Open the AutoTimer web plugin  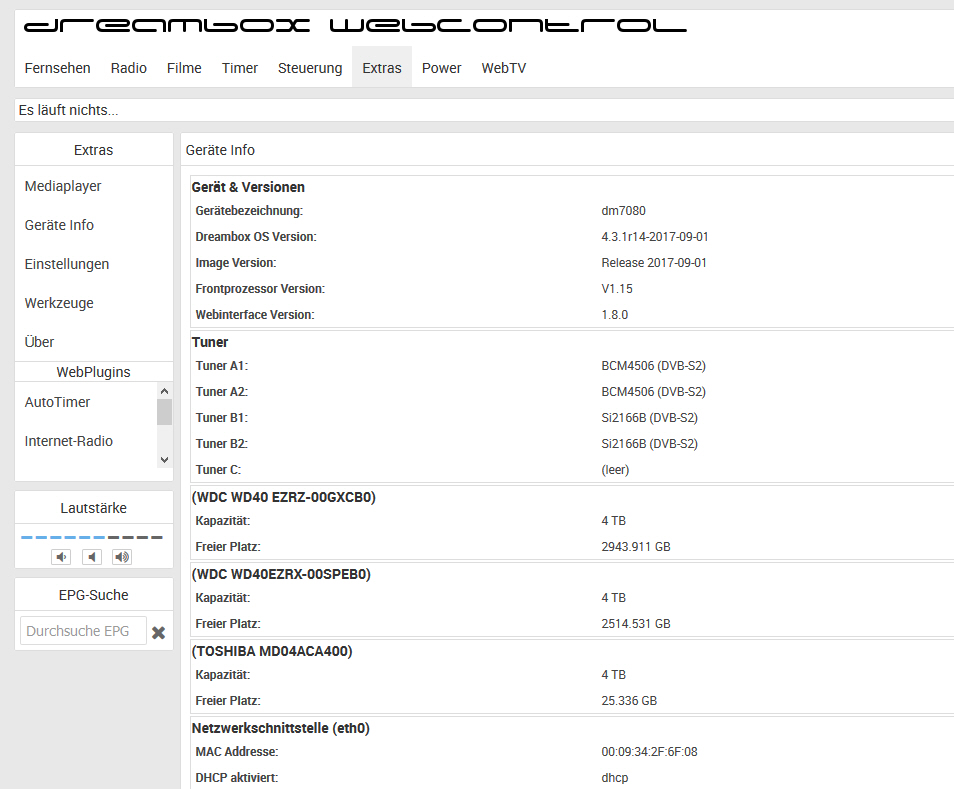[58, 402]
